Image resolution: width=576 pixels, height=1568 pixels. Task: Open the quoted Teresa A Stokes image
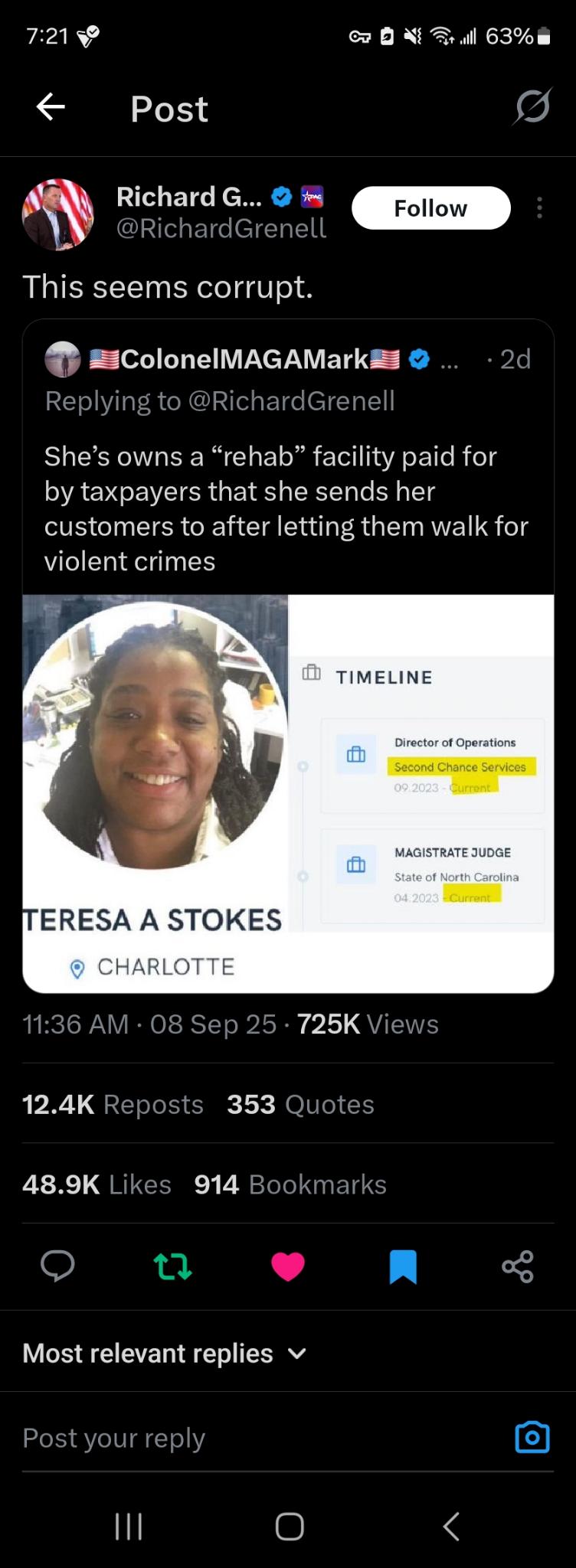[288, 793]
